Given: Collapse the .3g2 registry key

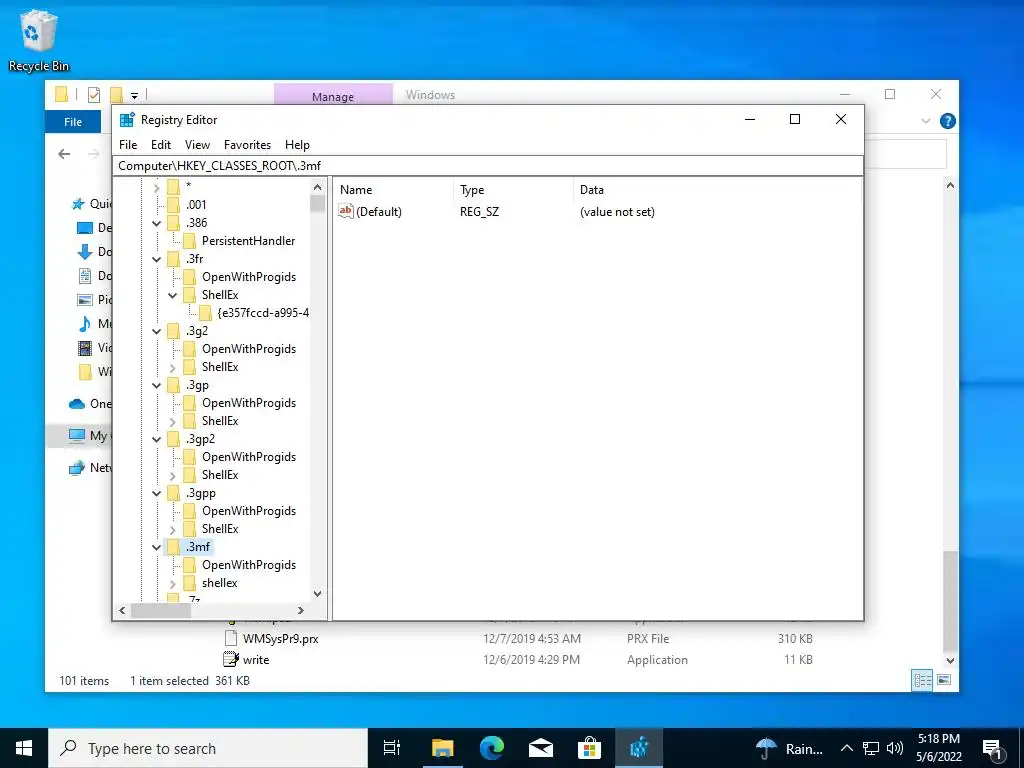Looking at the screenshot, I should tap(157, 331).
